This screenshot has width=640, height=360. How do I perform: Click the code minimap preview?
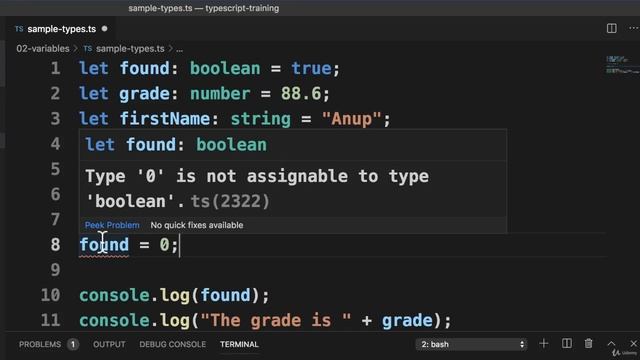coord(622,64)
